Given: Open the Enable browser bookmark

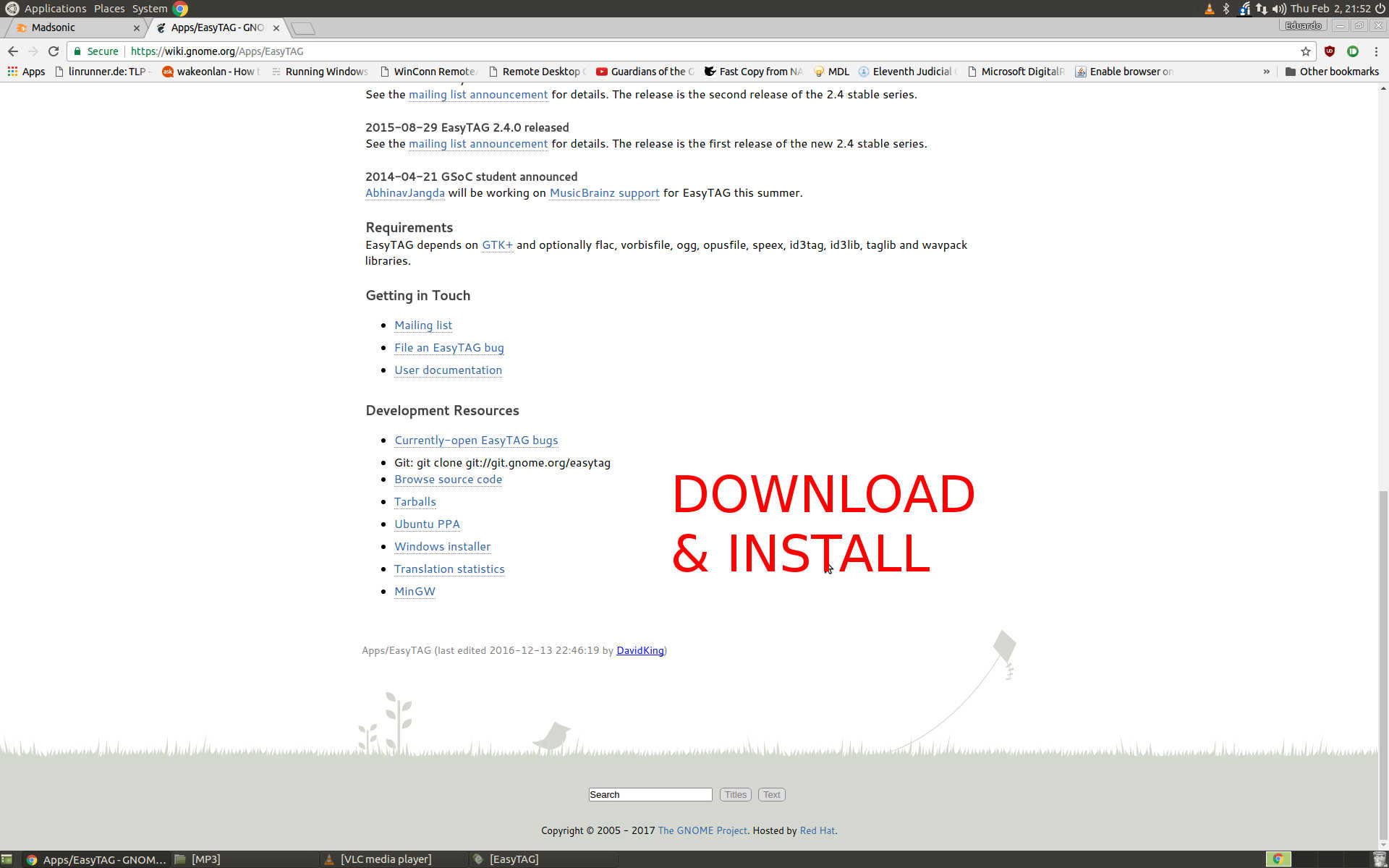Looking at the screenshot, I should pyautogui.click(x=1124, y=72).
